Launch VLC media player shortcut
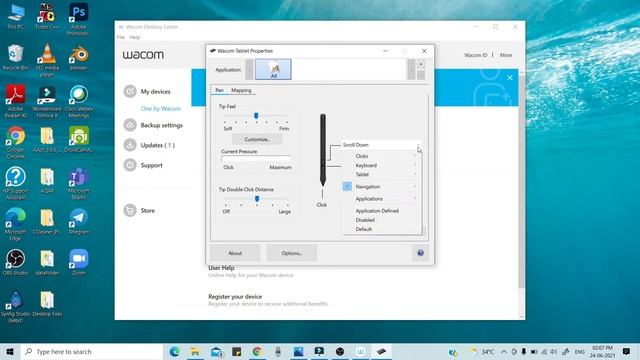 click(x=47, y=60)
